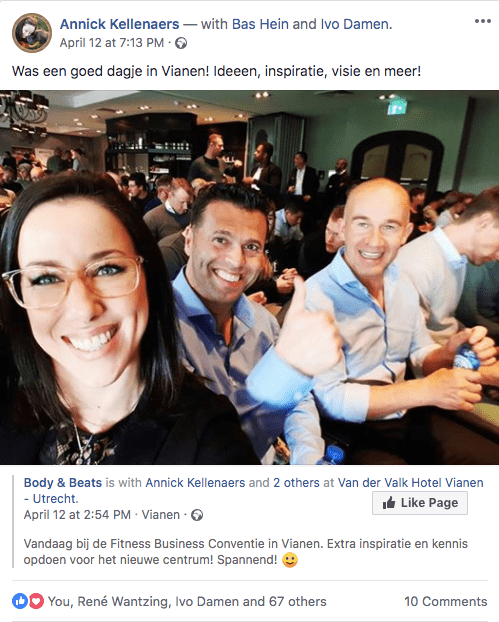
Task: Click the thumbs-up icon on Like Page
Action: pos(389,503)
